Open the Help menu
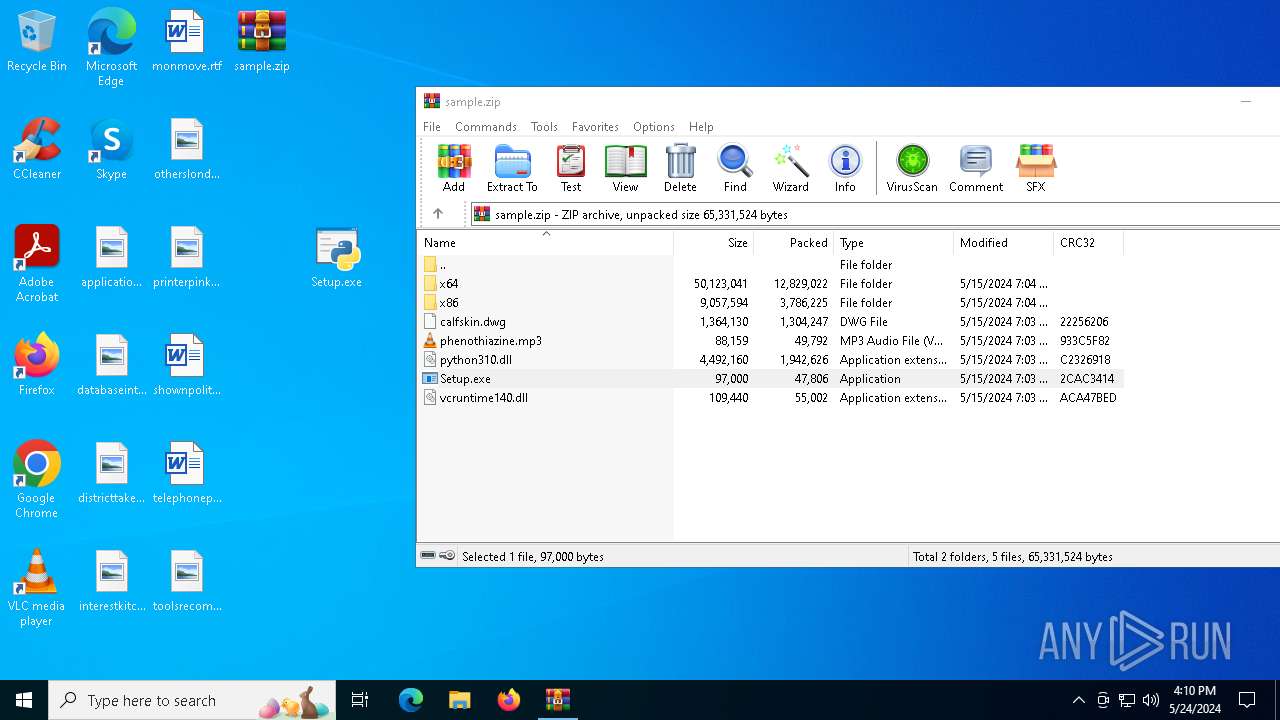 (x=701, y=127)
